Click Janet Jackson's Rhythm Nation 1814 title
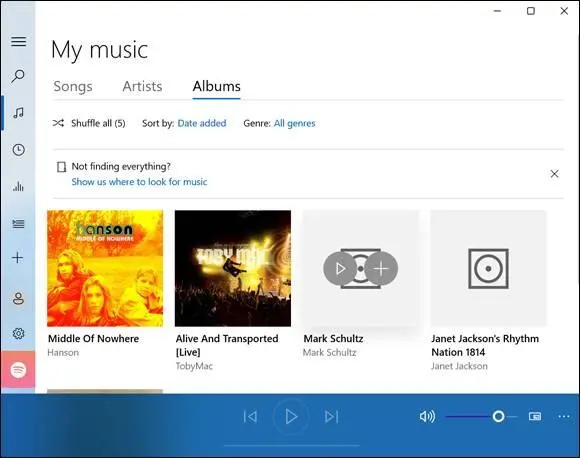This screenshot has width=580, height=458. pyautogui.click(x=485, y=345)
